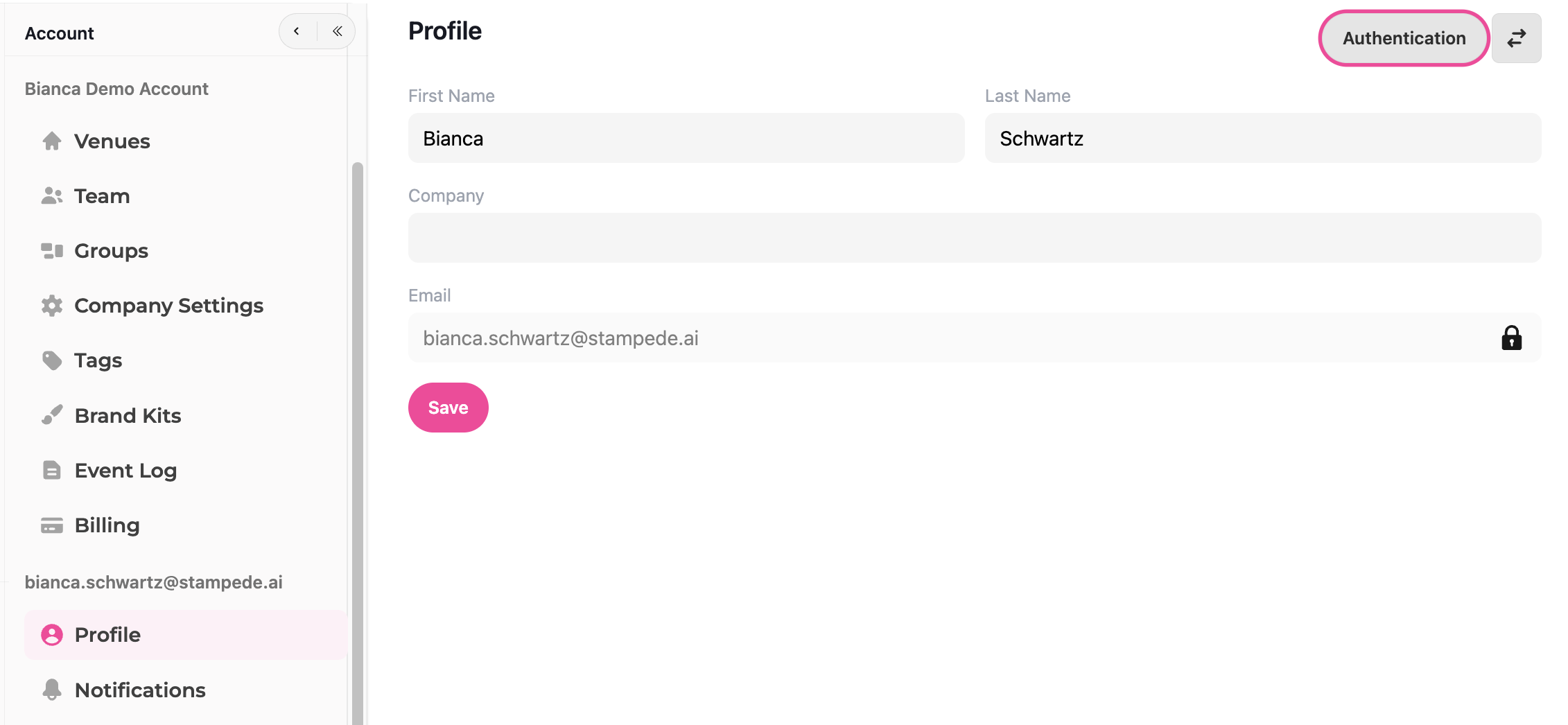Focus the empty Company field

[x=975, y=238]
